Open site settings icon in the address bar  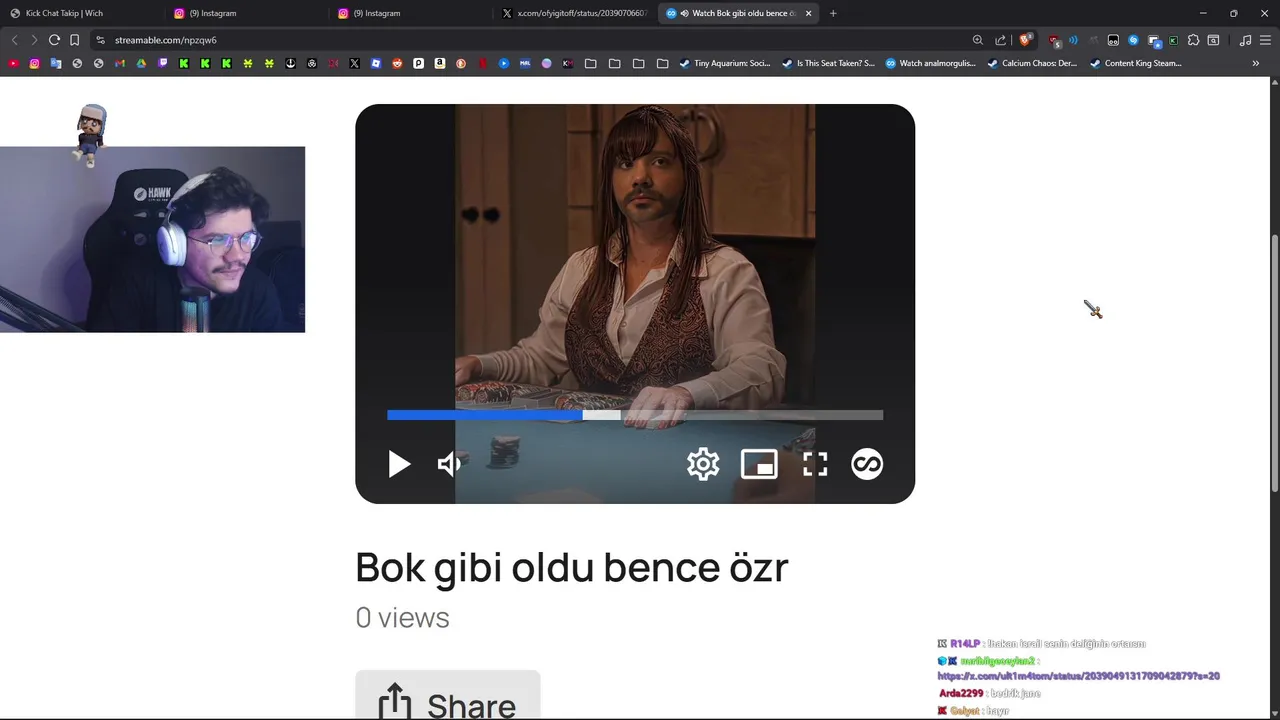(100, 40)
